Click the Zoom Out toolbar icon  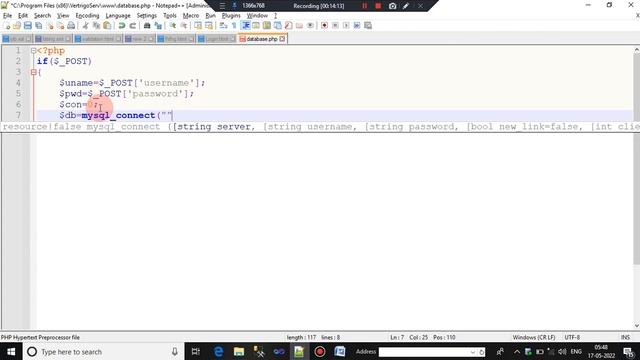click(183, 25)
